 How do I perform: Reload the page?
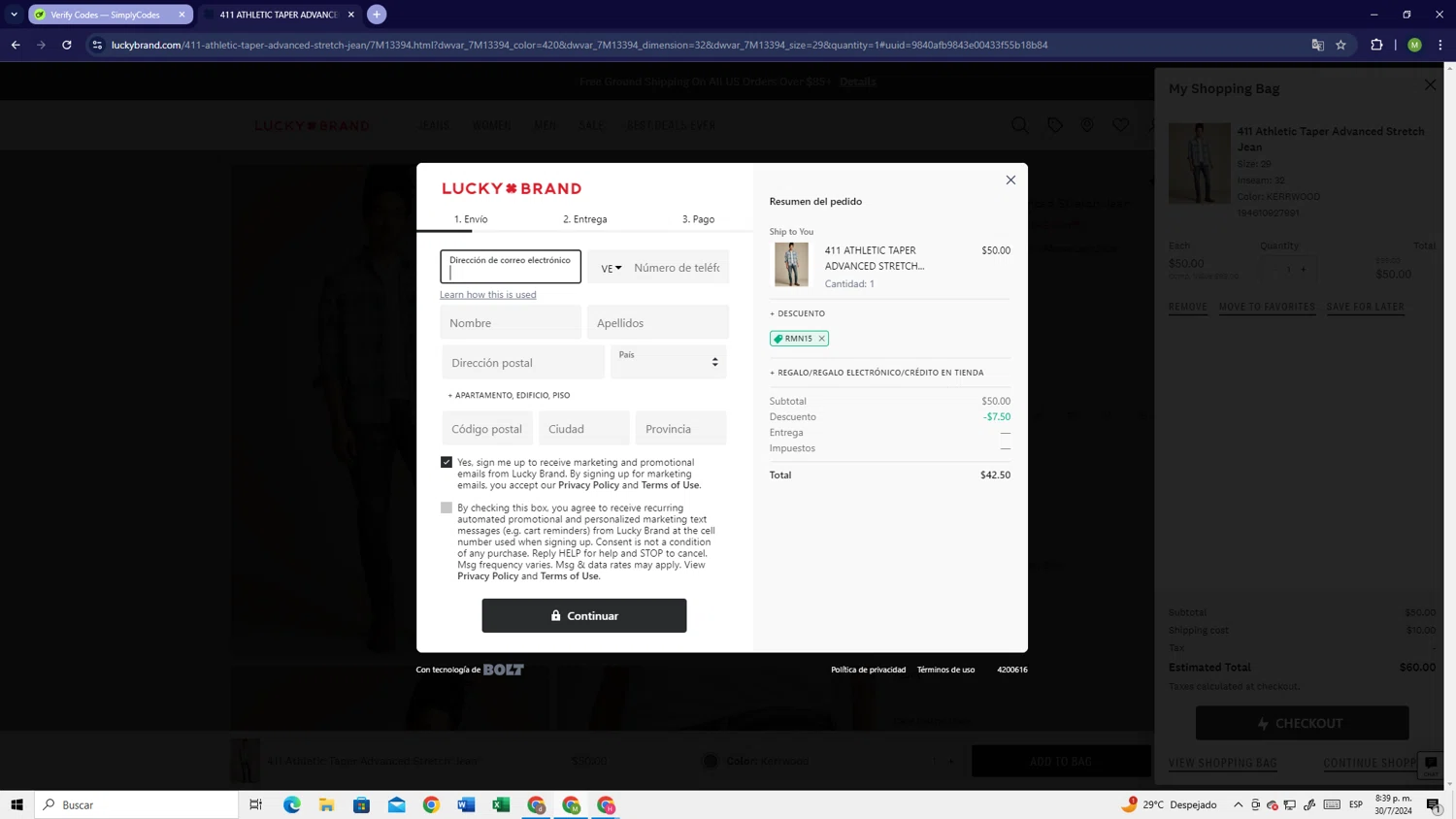point(67,45)
